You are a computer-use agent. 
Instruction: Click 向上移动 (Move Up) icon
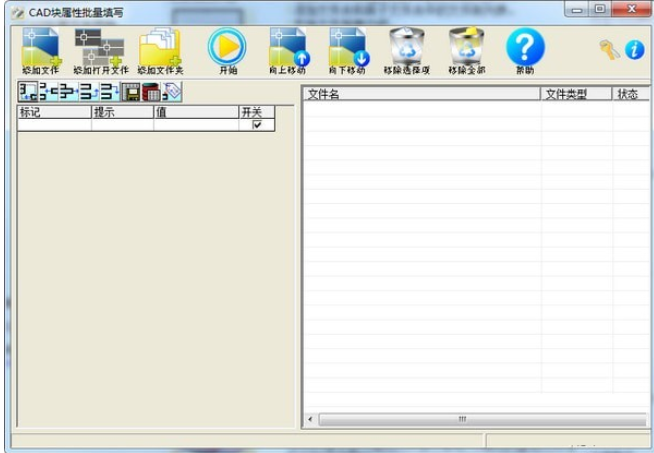[x=288, y=48]
